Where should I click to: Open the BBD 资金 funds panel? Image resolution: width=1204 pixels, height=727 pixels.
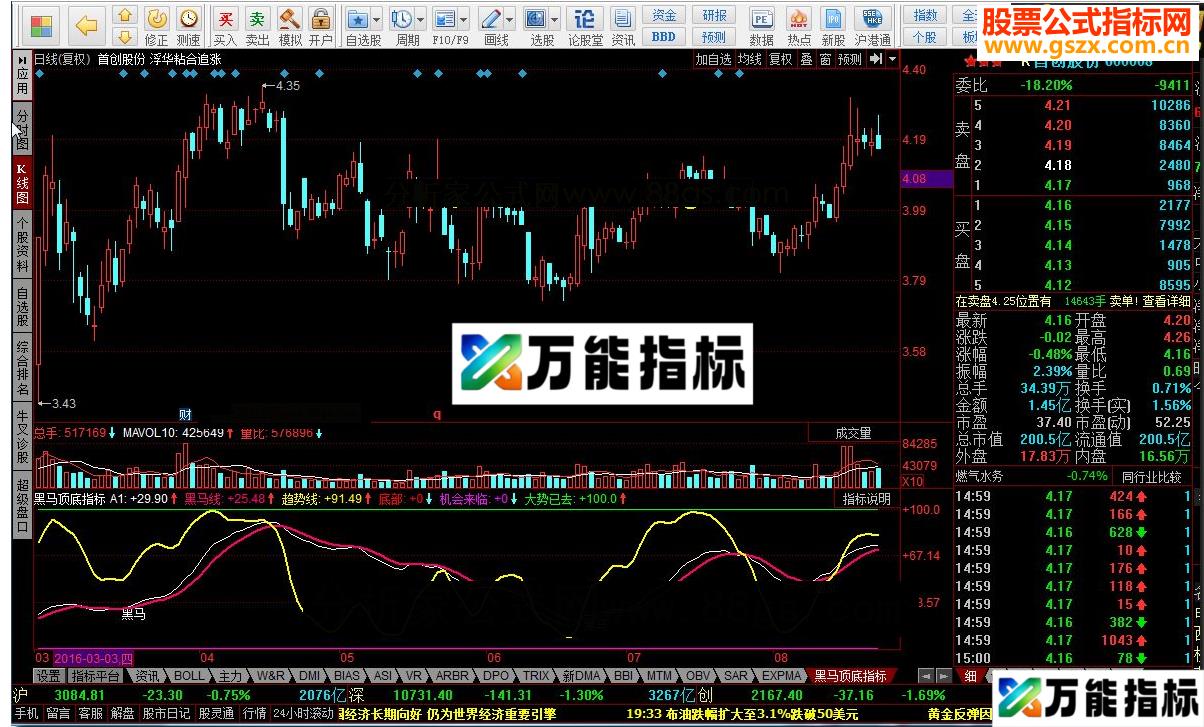(663, 36)
